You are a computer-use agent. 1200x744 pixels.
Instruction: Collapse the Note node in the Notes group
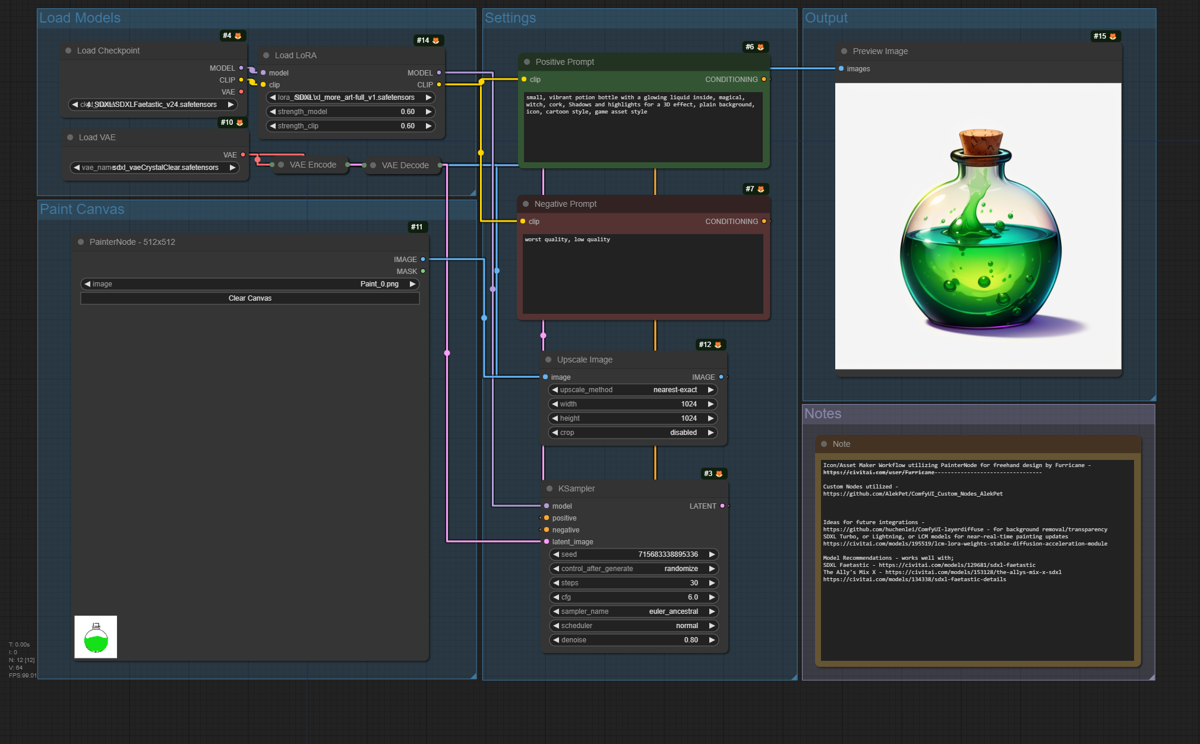click(828, 443)
